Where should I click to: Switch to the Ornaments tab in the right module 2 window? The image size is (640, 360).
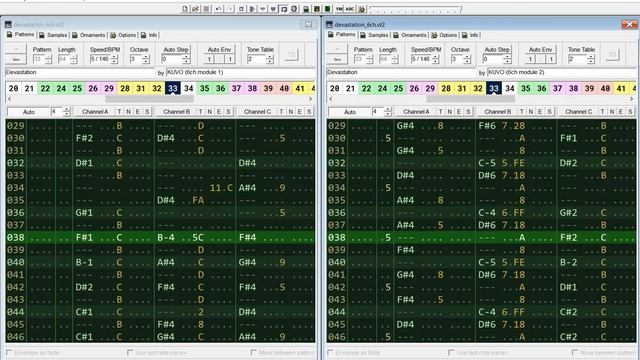[410, 35]
